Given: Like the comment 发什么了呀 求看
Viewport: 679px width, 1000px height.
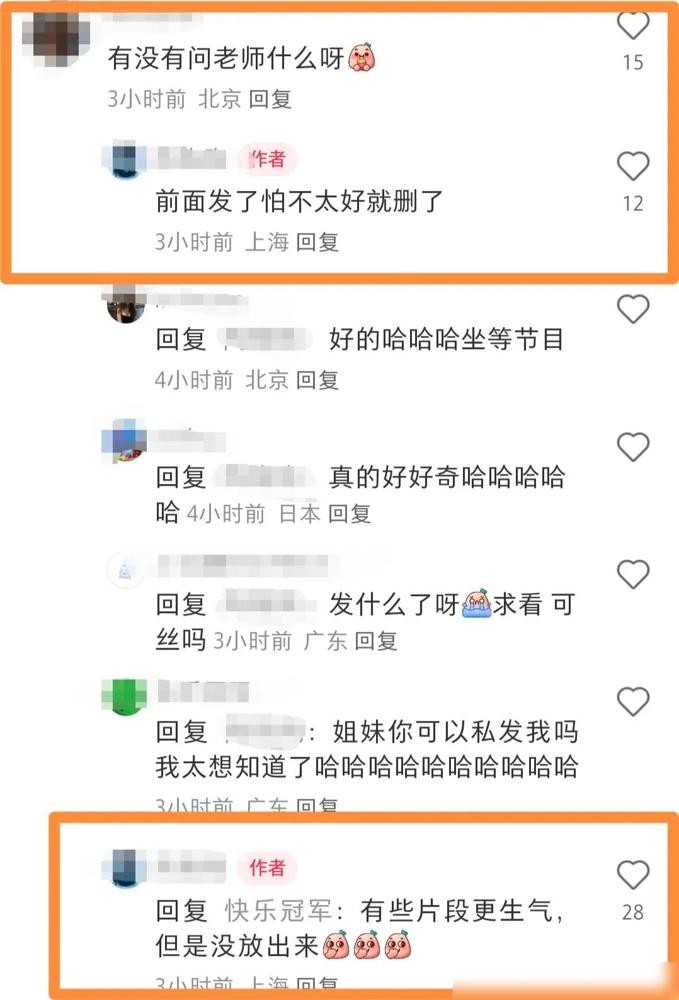Looking at the screenshot, I should point(633,574).
